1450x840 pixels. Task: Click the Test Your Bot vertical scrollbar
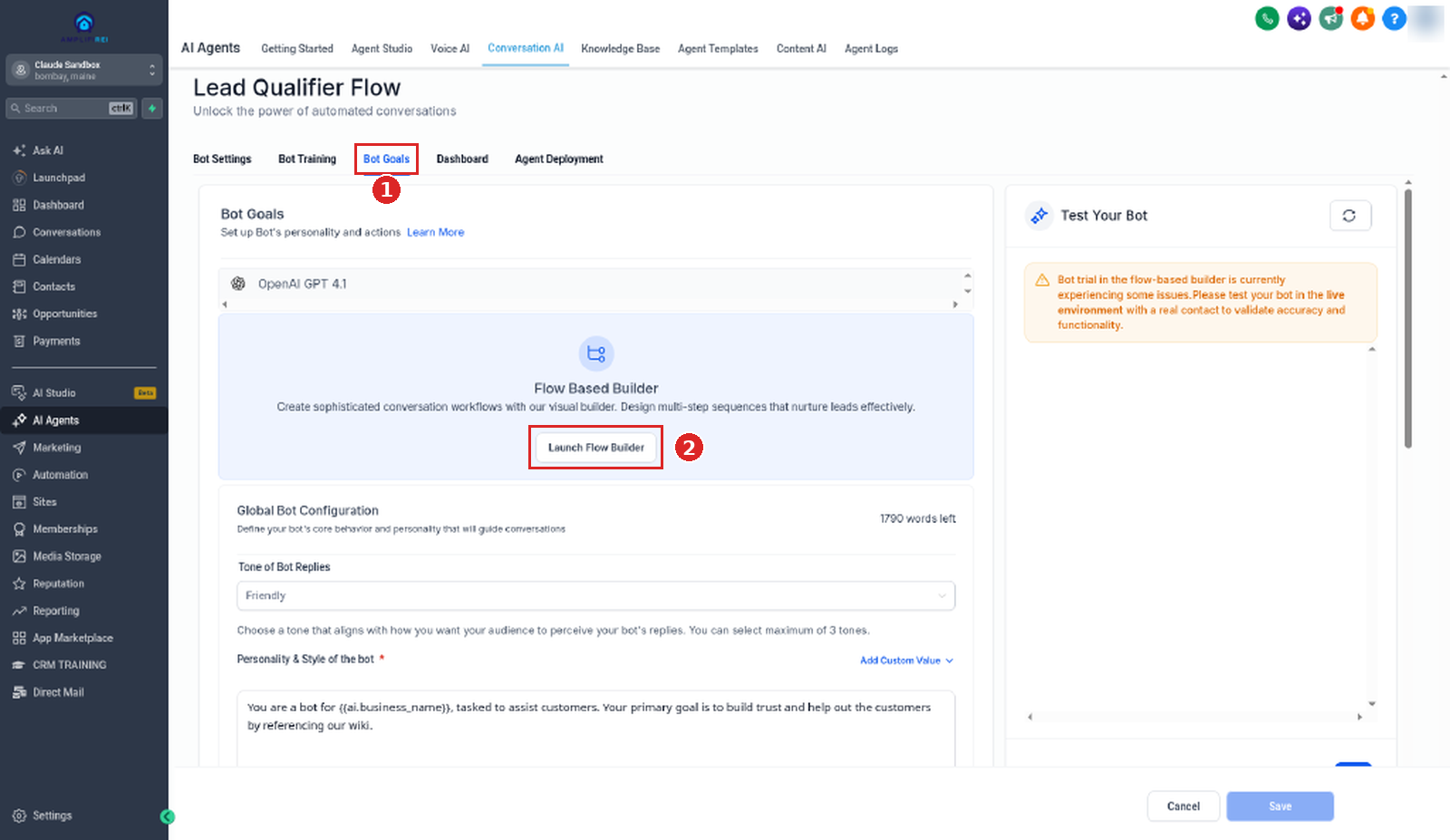pyautogui.click(x=1408, y=317)
